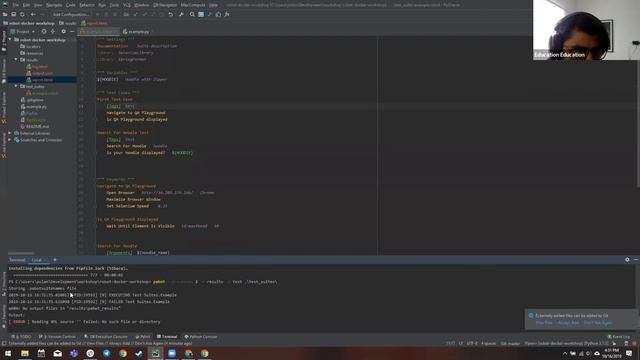Click the UTF-8 encoding selector
This screenshot has height=360, width=640.
point(472,344)
